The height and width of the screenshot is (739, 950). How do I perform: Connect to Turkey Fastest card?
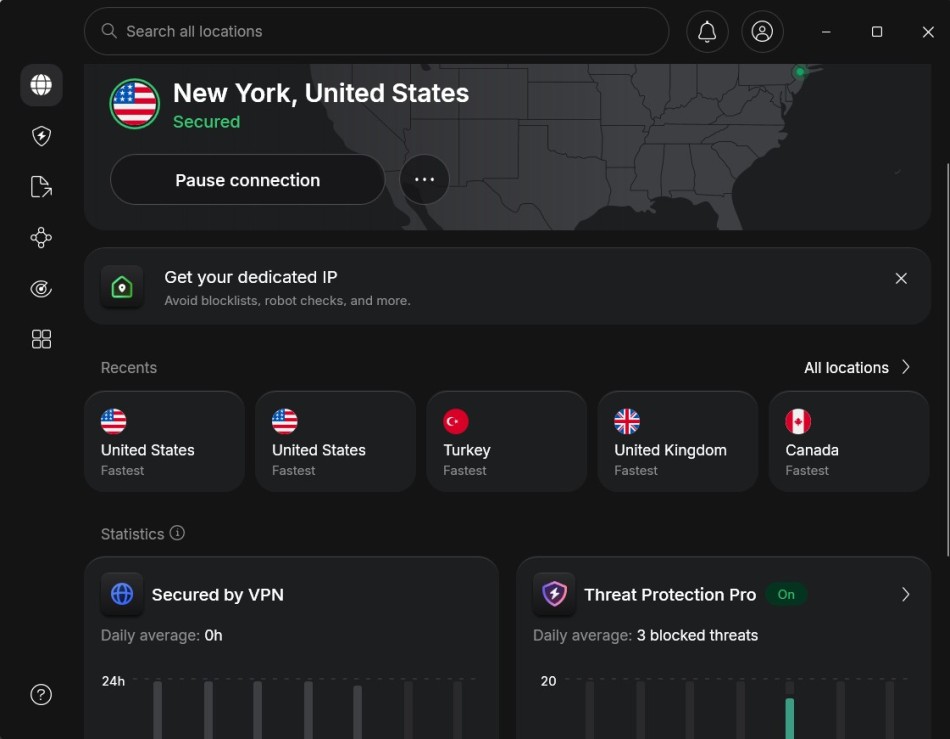(507, 442)
